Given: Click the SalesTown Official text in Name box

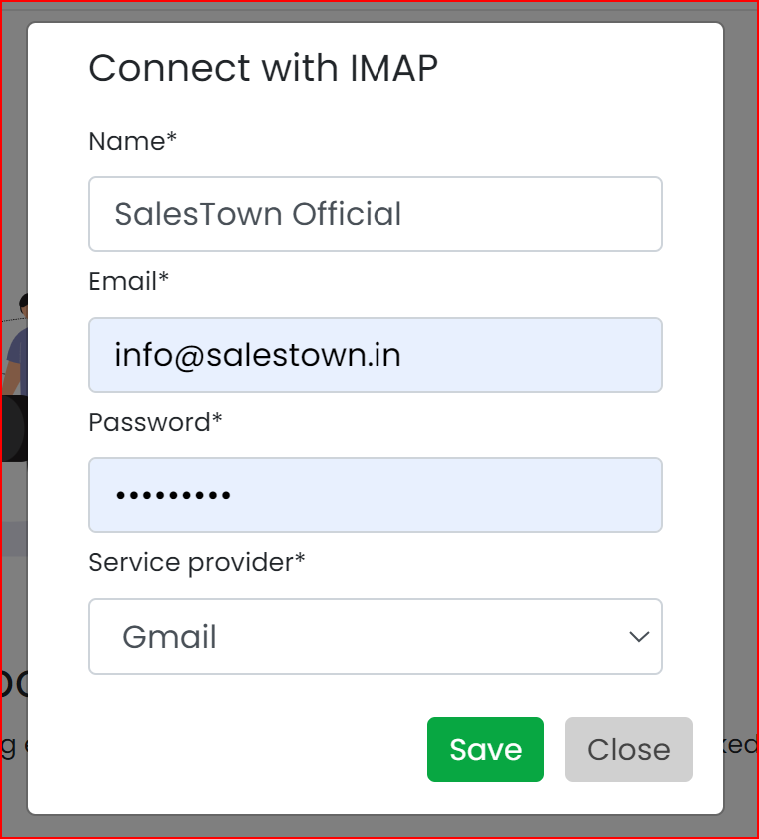Looking at the screenshot, I should (257, 214).
